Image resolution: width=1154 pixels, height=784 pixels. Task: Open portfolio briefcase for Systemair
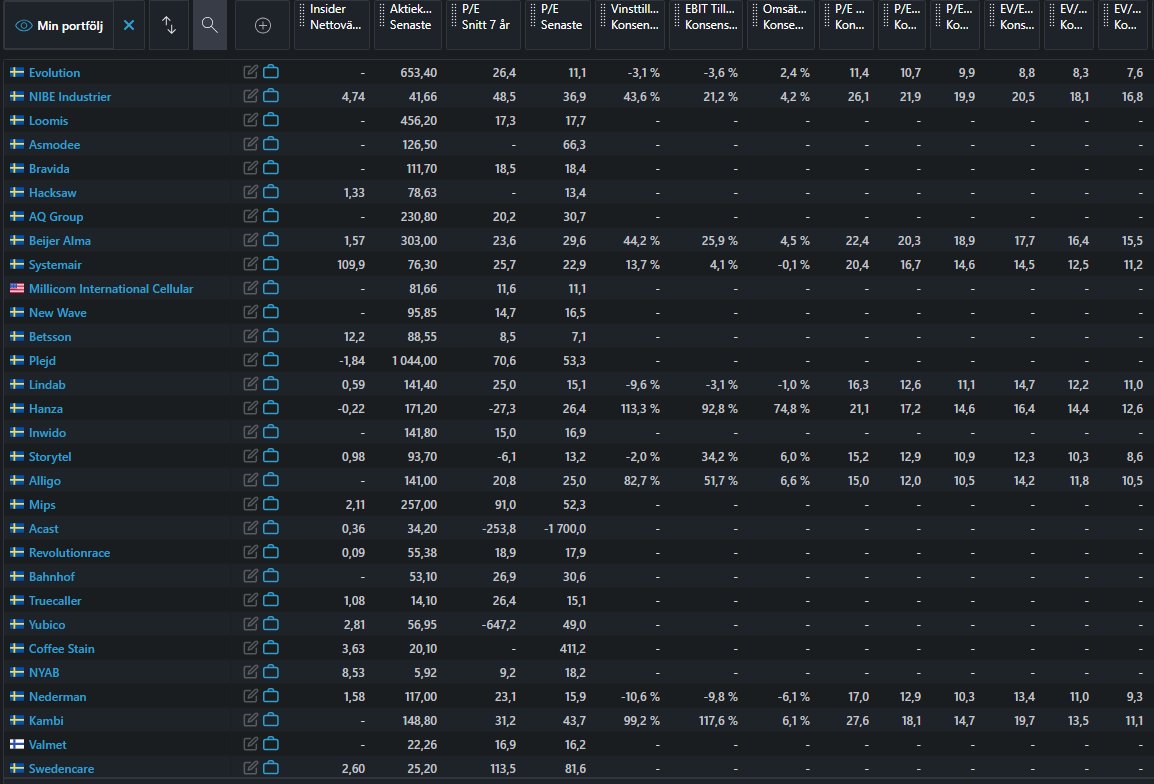click(271, 264)
